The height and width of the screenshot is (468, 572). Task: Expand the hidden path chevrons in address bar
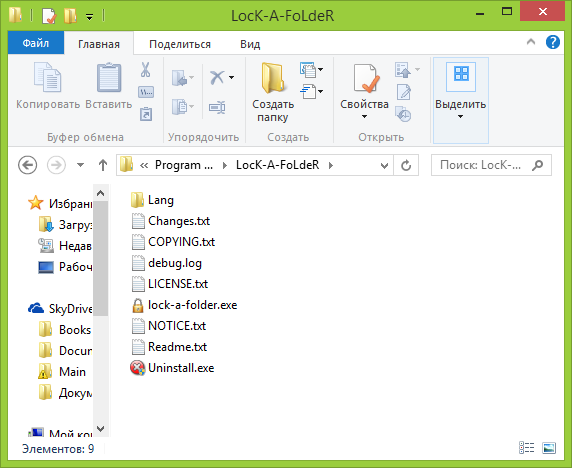click(x=144, y=166)
